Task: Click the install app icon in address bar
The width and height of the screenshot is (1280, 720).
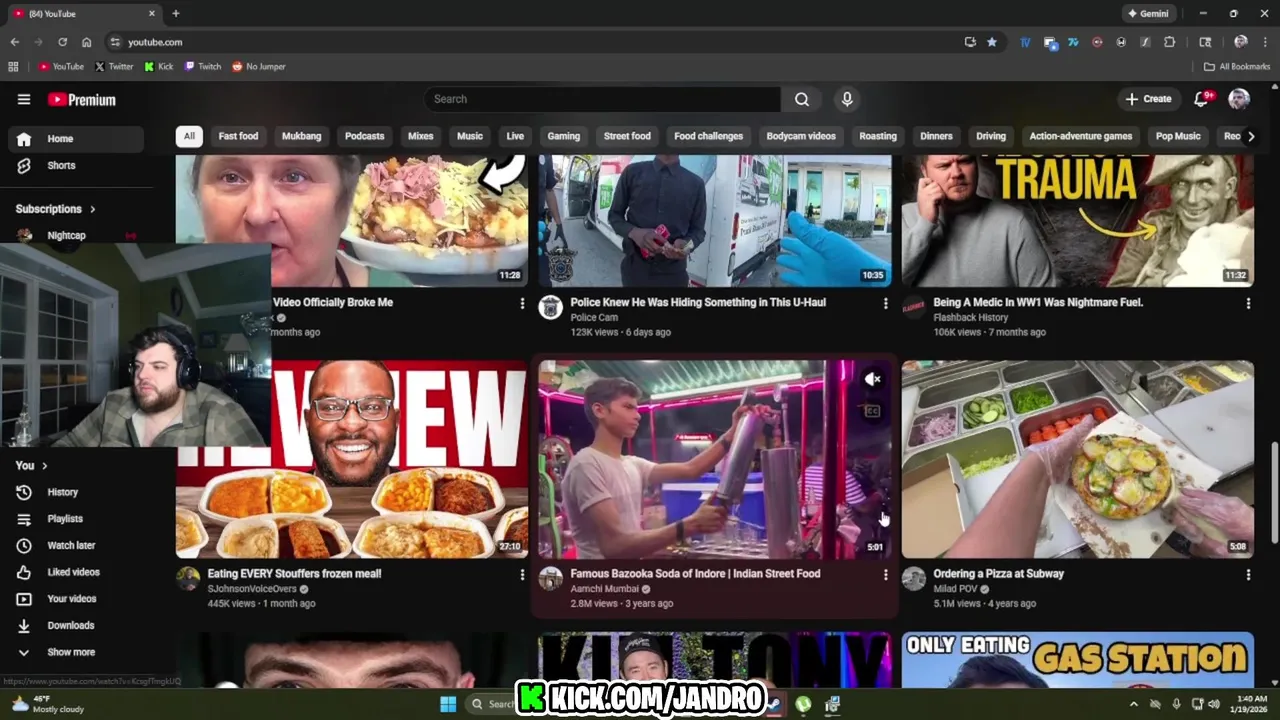Action: (970, 42)
